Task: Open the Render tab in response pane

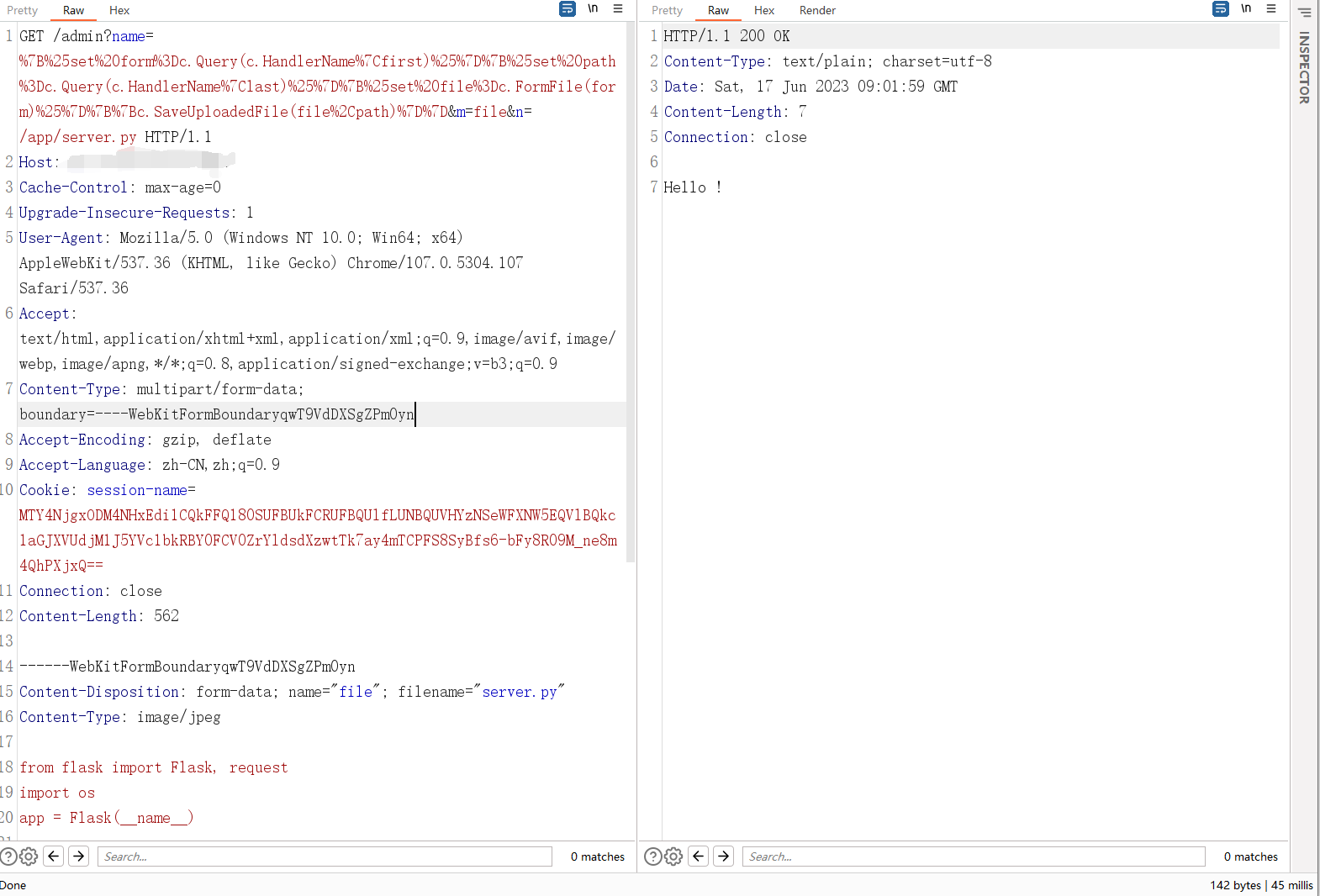Action: click(x=817, y=10)
